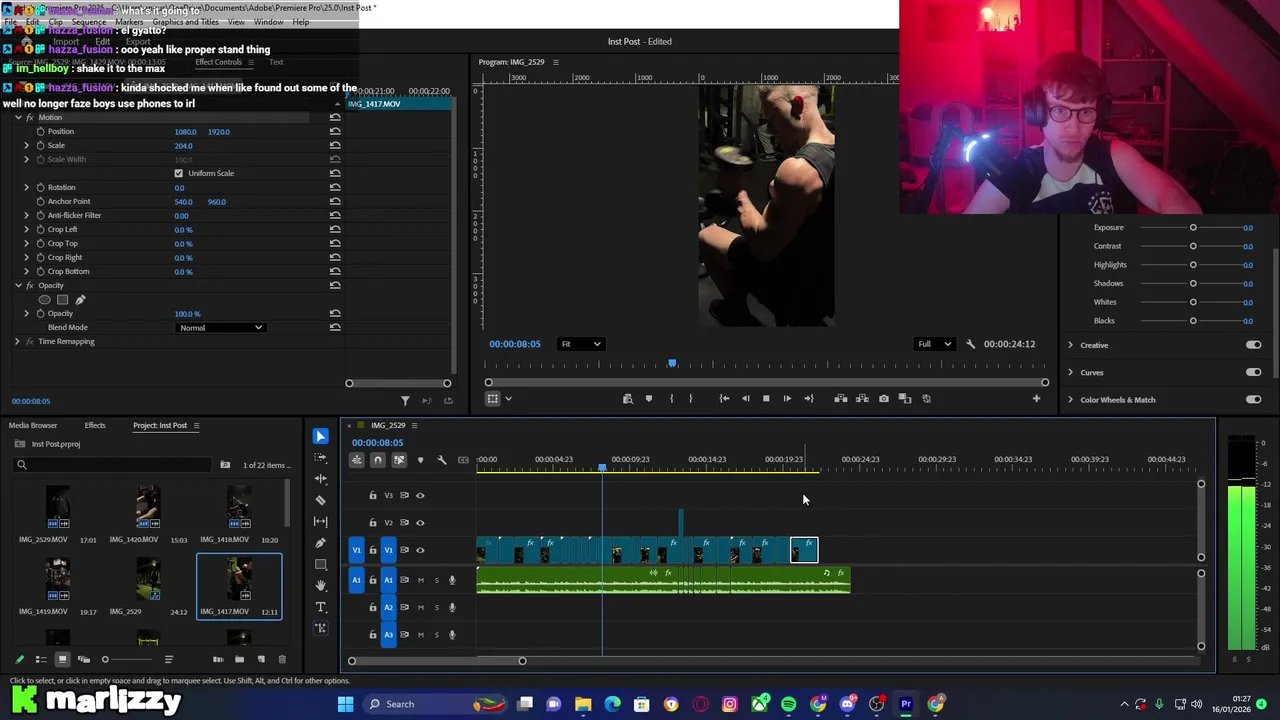This screenshot has height=720, width=1280.
Task: Toggle Linked Selection in timeline
Action: point(399,460)
